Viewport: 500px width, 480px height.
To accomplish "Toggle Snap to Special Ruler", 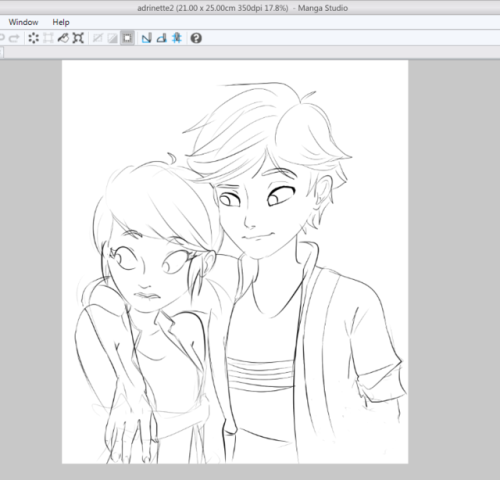I will (x=162, y=38).
